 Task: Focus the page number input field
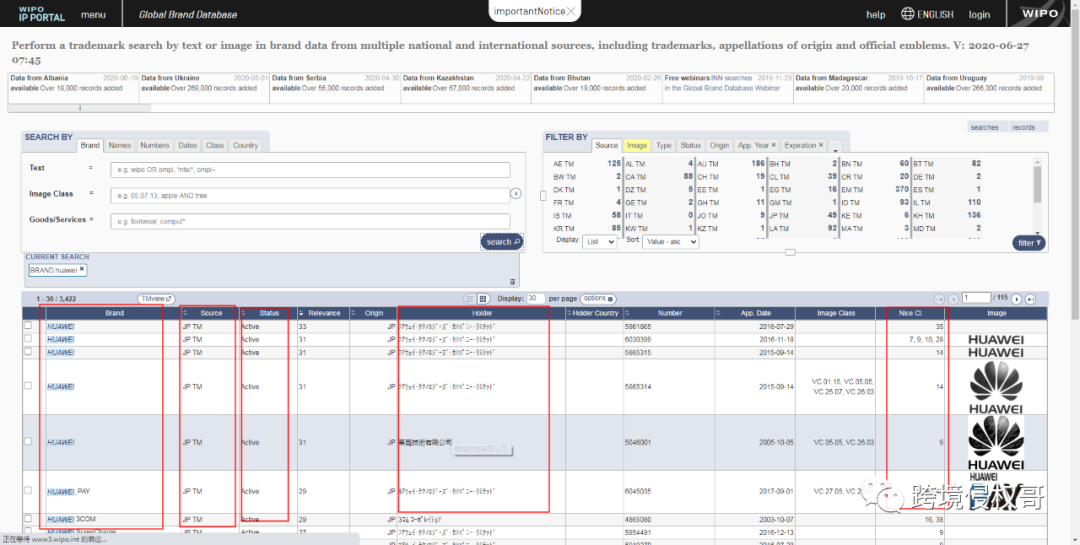[976, 298]
